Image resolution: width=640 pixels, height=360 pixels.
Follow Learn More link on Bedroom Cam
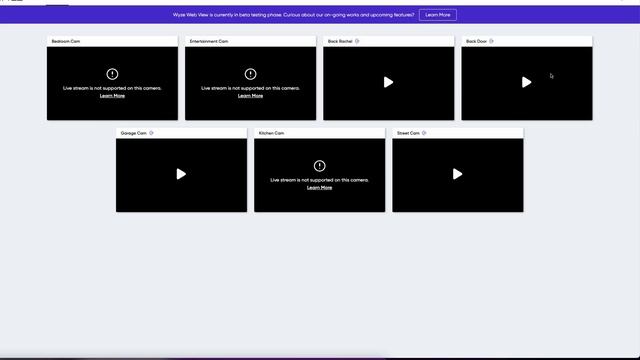click(x=112, y=96)
